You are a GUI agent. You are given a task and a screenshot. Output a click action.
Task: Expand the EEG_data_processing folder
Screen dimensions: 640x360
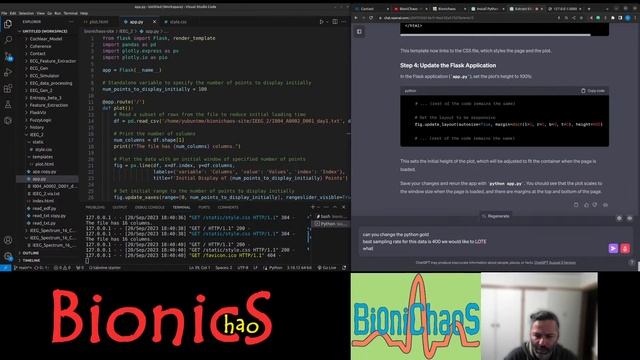51,83
